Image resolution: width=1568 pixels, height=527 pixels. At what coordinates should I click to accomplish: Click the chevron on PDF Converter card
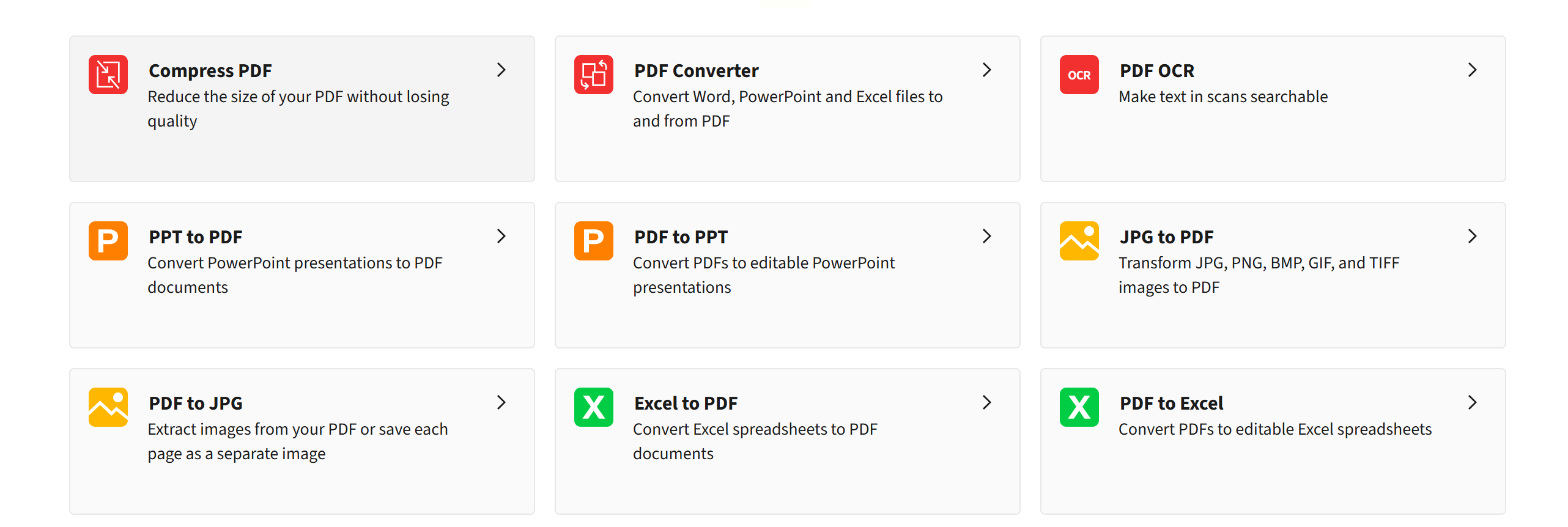(x=986, y=70)
